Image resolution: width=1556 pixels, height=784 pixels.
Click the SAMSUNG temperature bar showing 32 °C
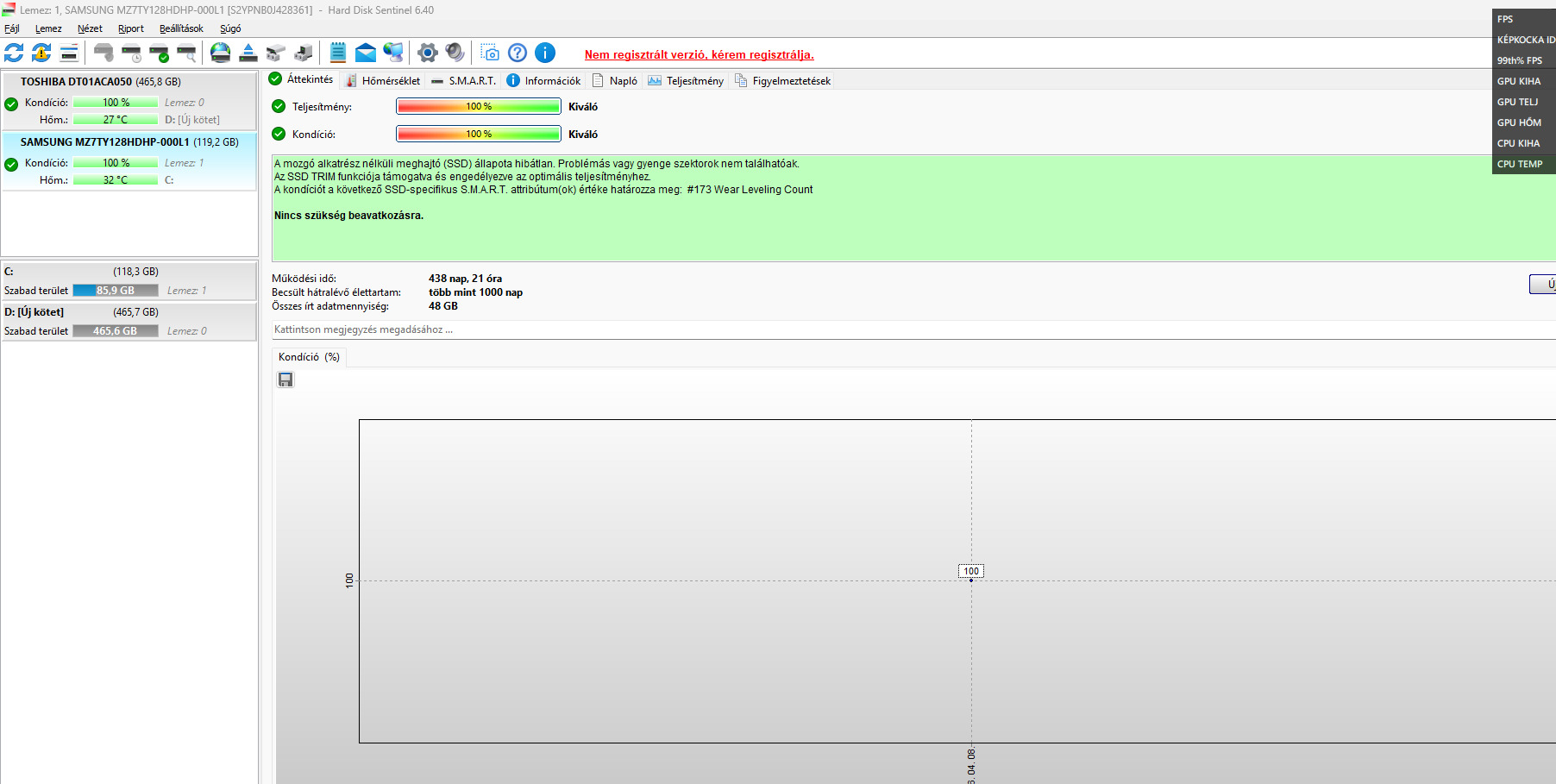[x=116, y=180]
